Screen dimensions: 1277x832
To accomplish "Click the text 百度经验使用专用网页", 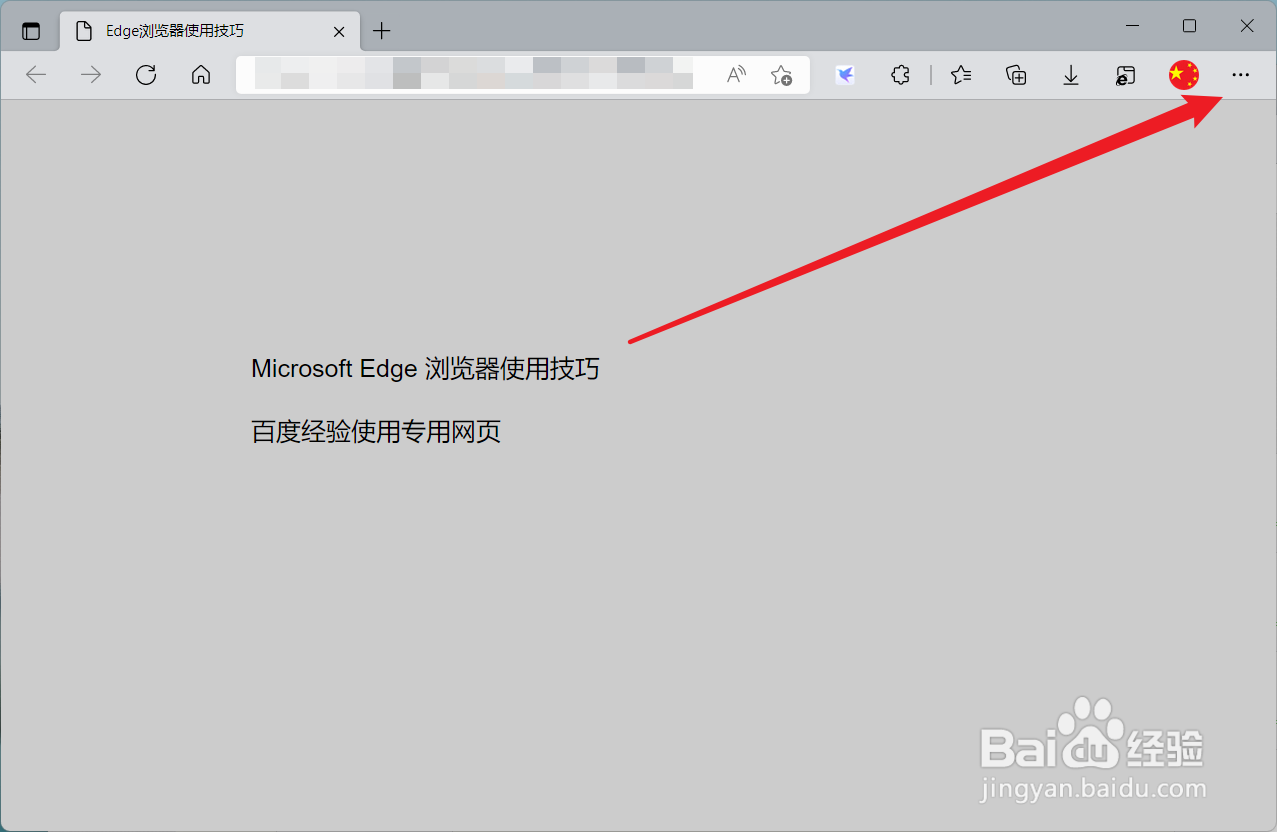I will [x=376, y=432].
